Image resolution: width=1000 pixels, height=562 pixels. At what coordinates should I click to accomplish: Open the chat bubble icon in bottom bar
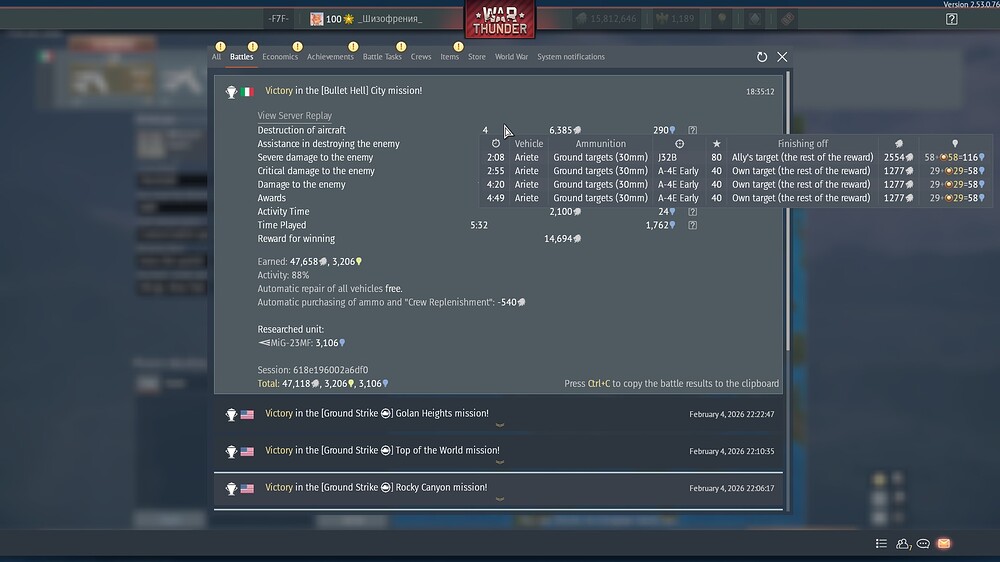tap(923, 544)
